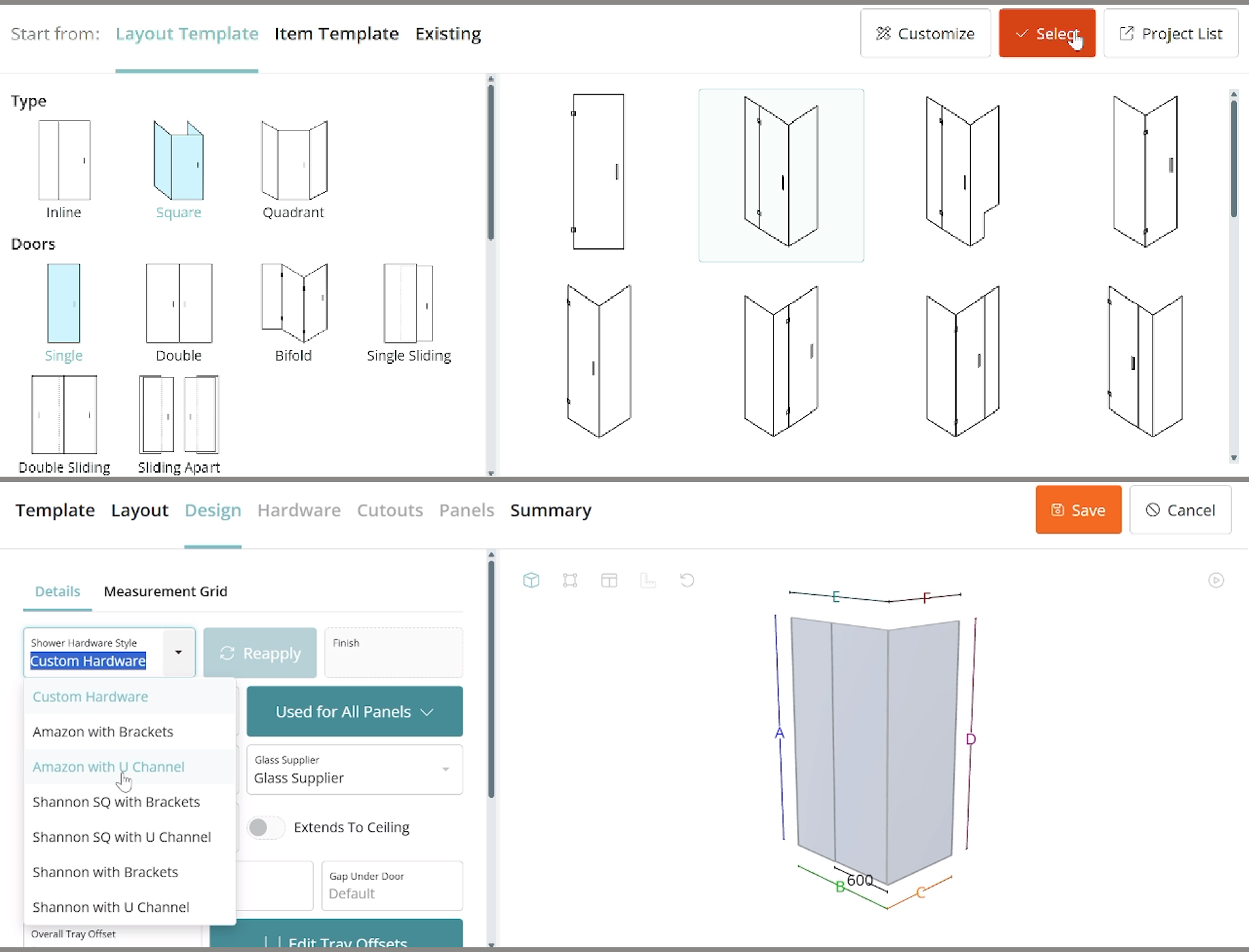
Task: Select the last template in bottom row
Action: pyautogui.click(x=1146, y=361)
